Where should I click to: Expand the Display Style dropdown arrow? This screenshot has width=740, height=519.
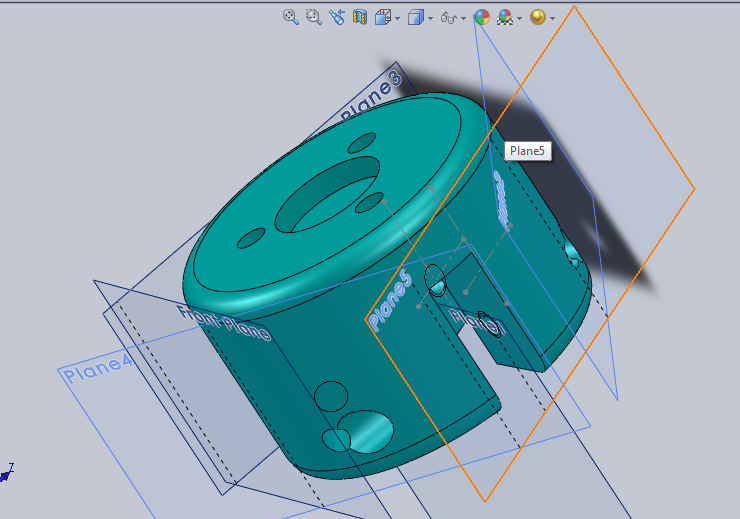coord(430,18)
